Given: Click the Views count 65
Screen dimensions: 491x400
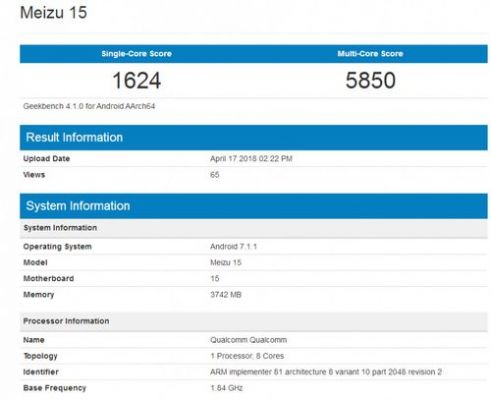Looking at the screenshot, I should click(215, 175).
